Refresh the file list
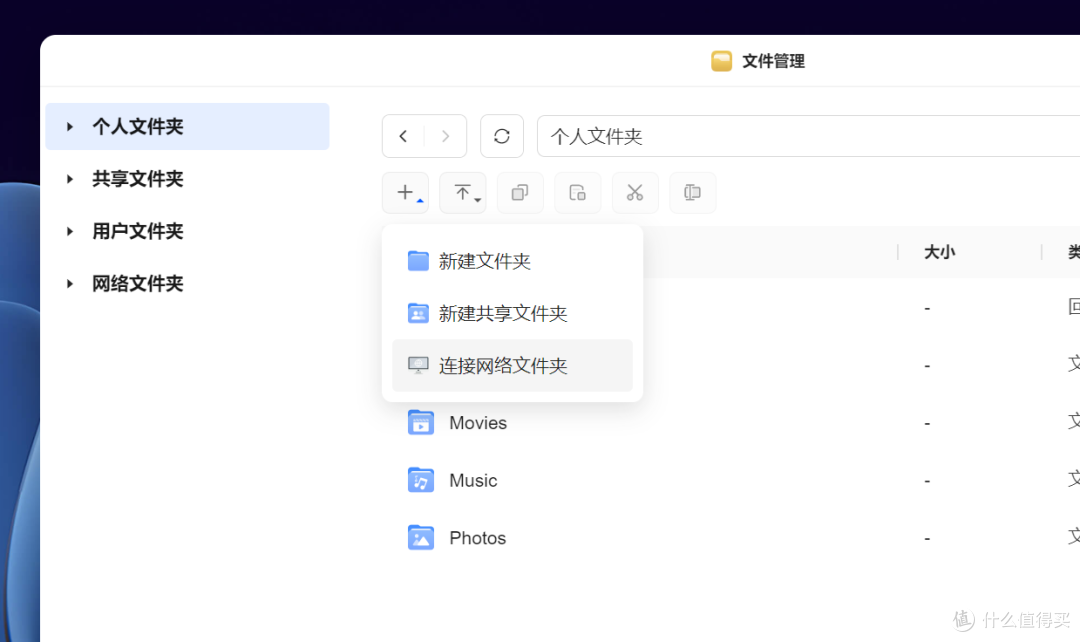This screenshot has width=1080, height=642. point(501,136)
